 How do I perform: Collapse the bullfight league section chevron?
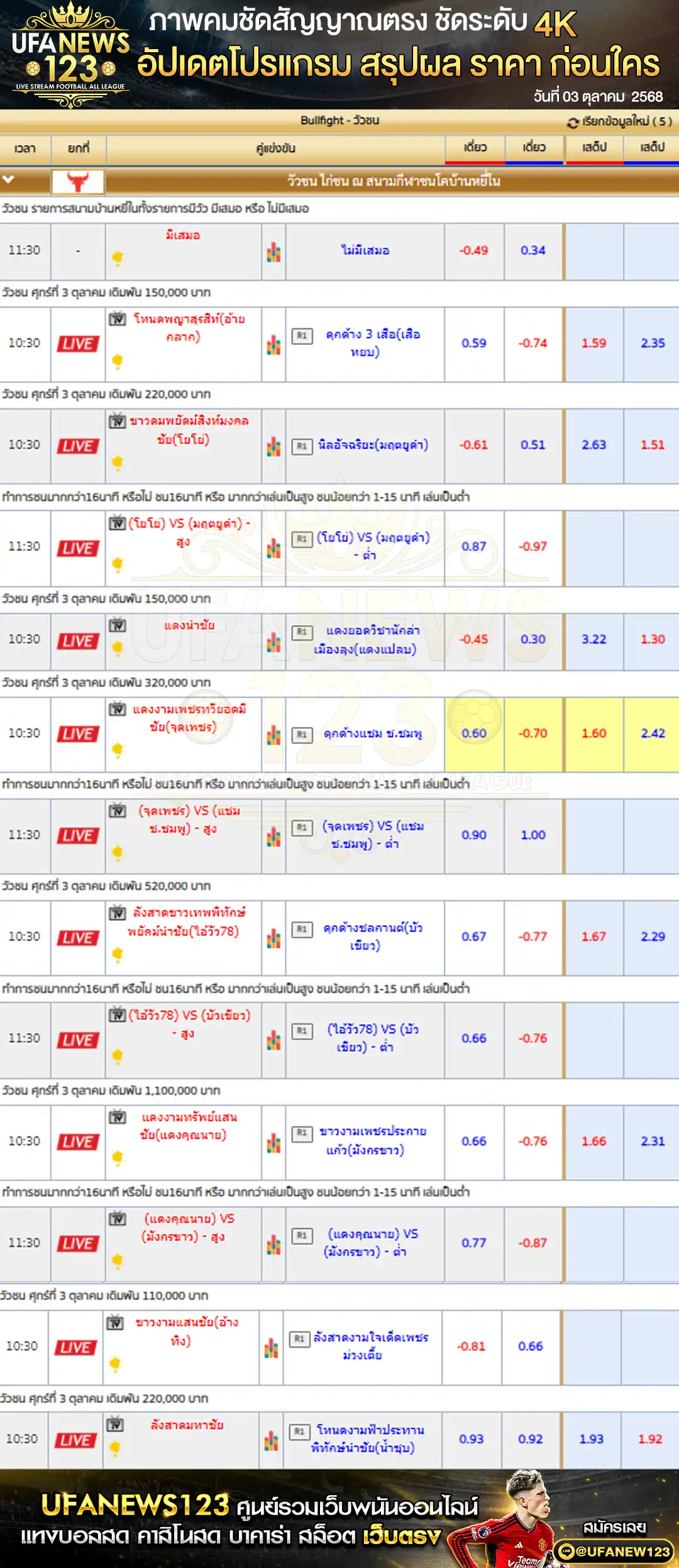8,180
